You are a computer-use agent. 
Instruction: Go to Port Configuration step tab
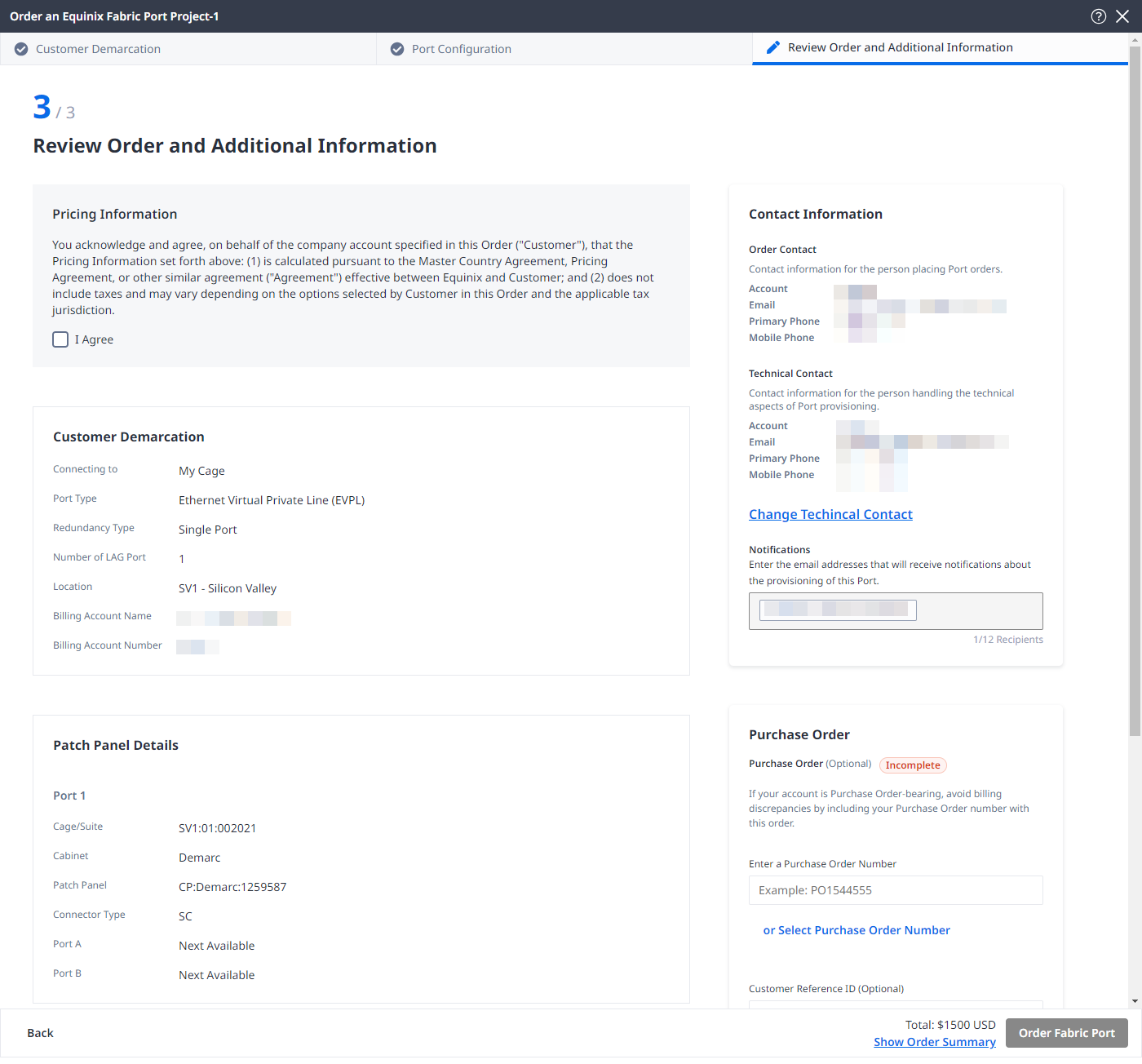(564, 49)
